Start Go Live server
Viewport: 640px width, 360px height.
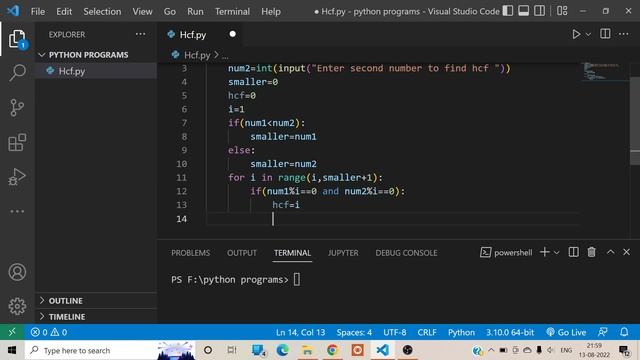pyautogui.click(x=566, y=332)
